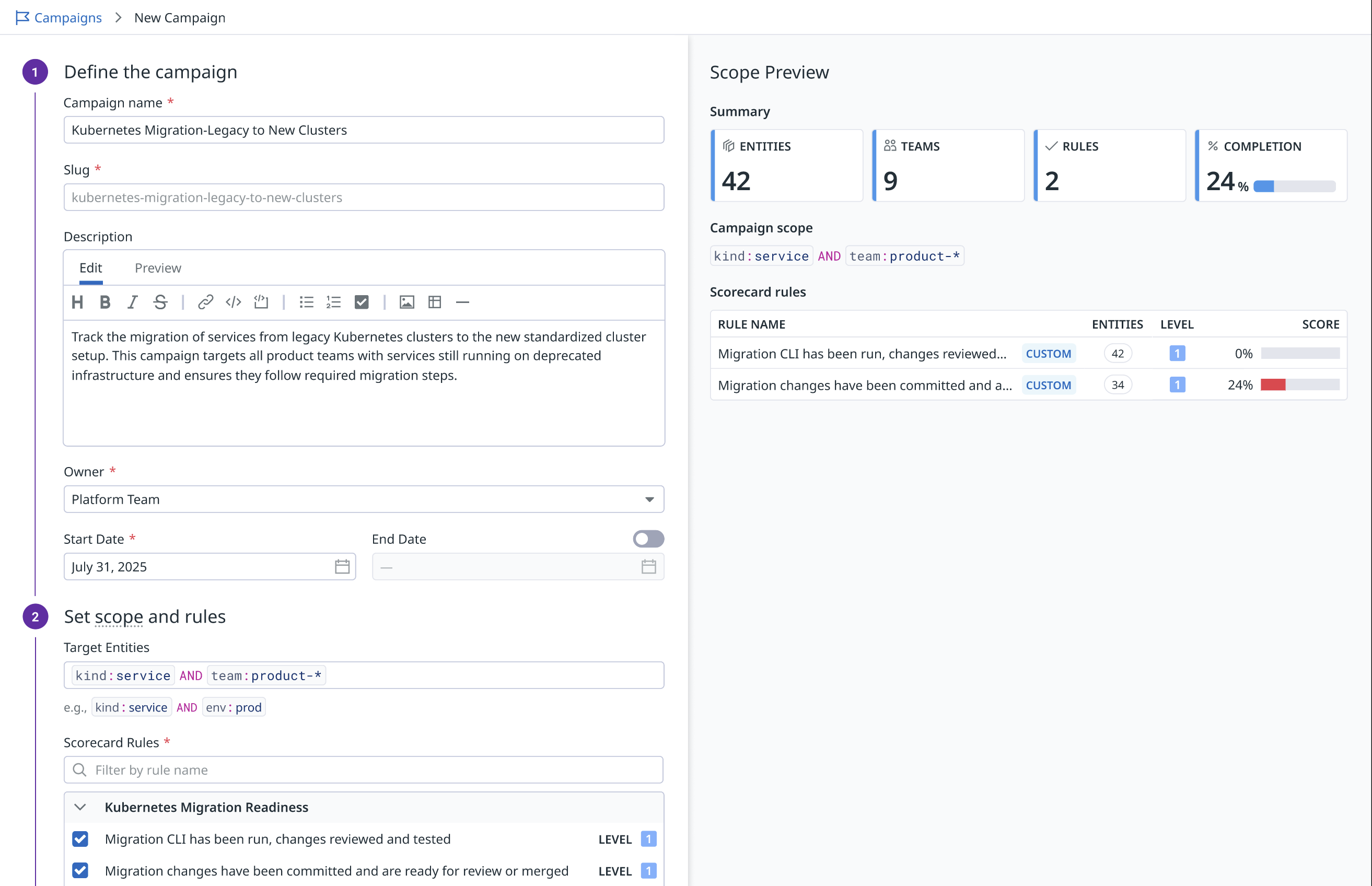The image size is (1372, 886).
Task: Uncheck the Migration changes have been committed rule
Action: (x=80, y=870)
